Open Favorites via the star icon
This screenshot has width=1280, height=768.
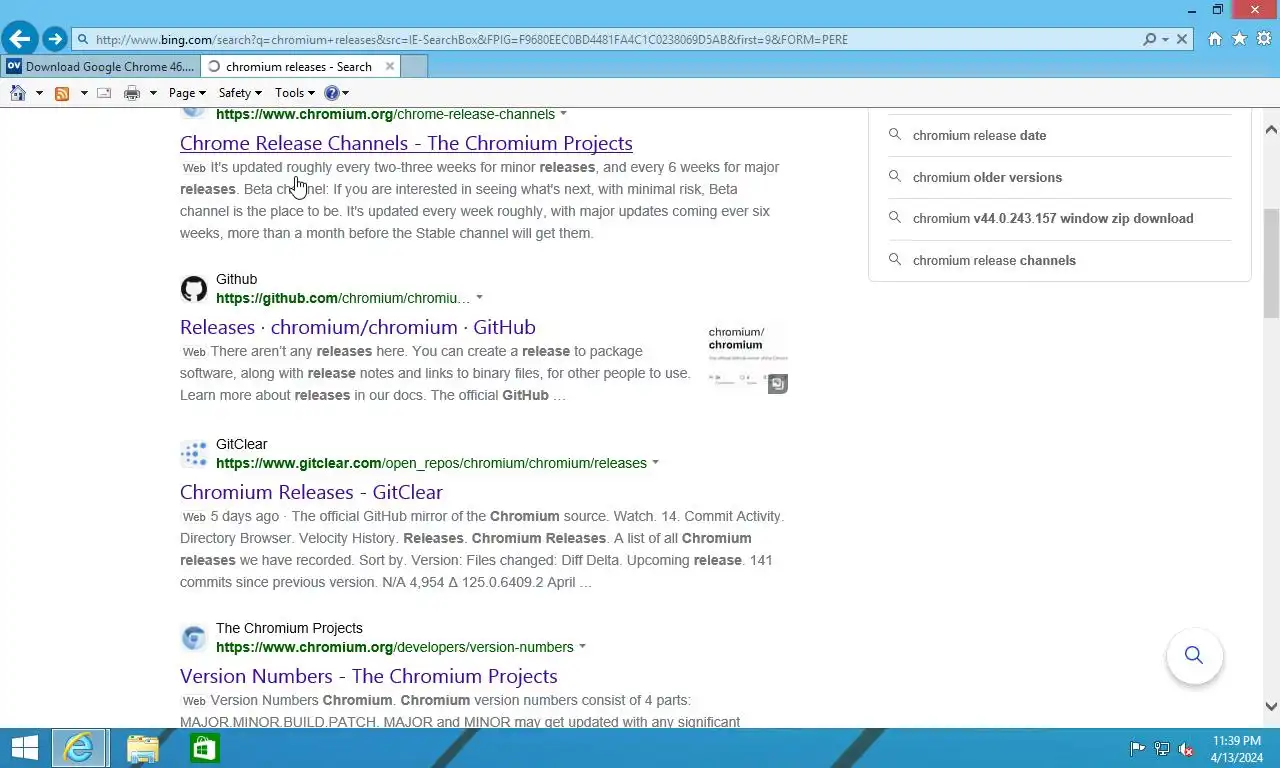[x=1240, y=39]
